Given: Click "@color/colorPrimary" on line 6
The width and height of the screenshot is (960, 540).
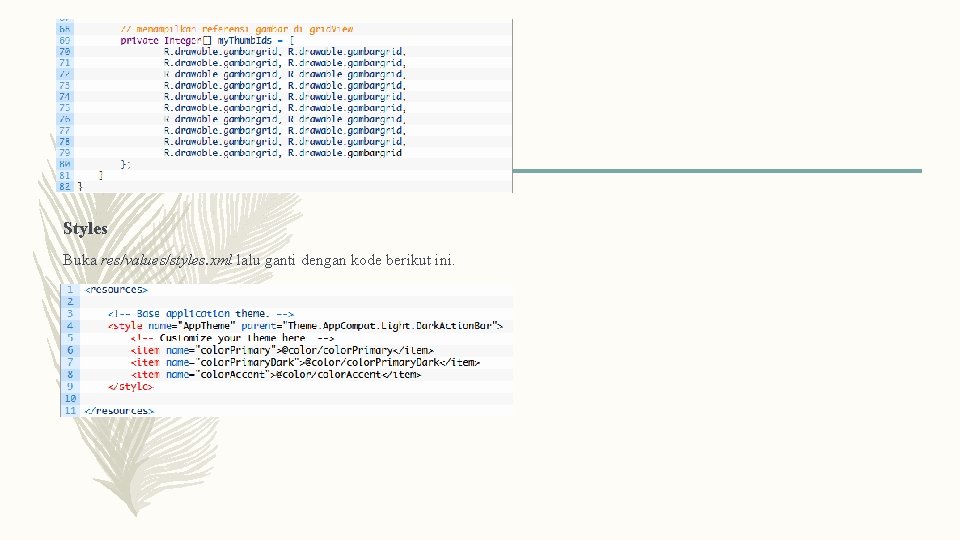Looking at the screenshot, I should pos(336,350).
